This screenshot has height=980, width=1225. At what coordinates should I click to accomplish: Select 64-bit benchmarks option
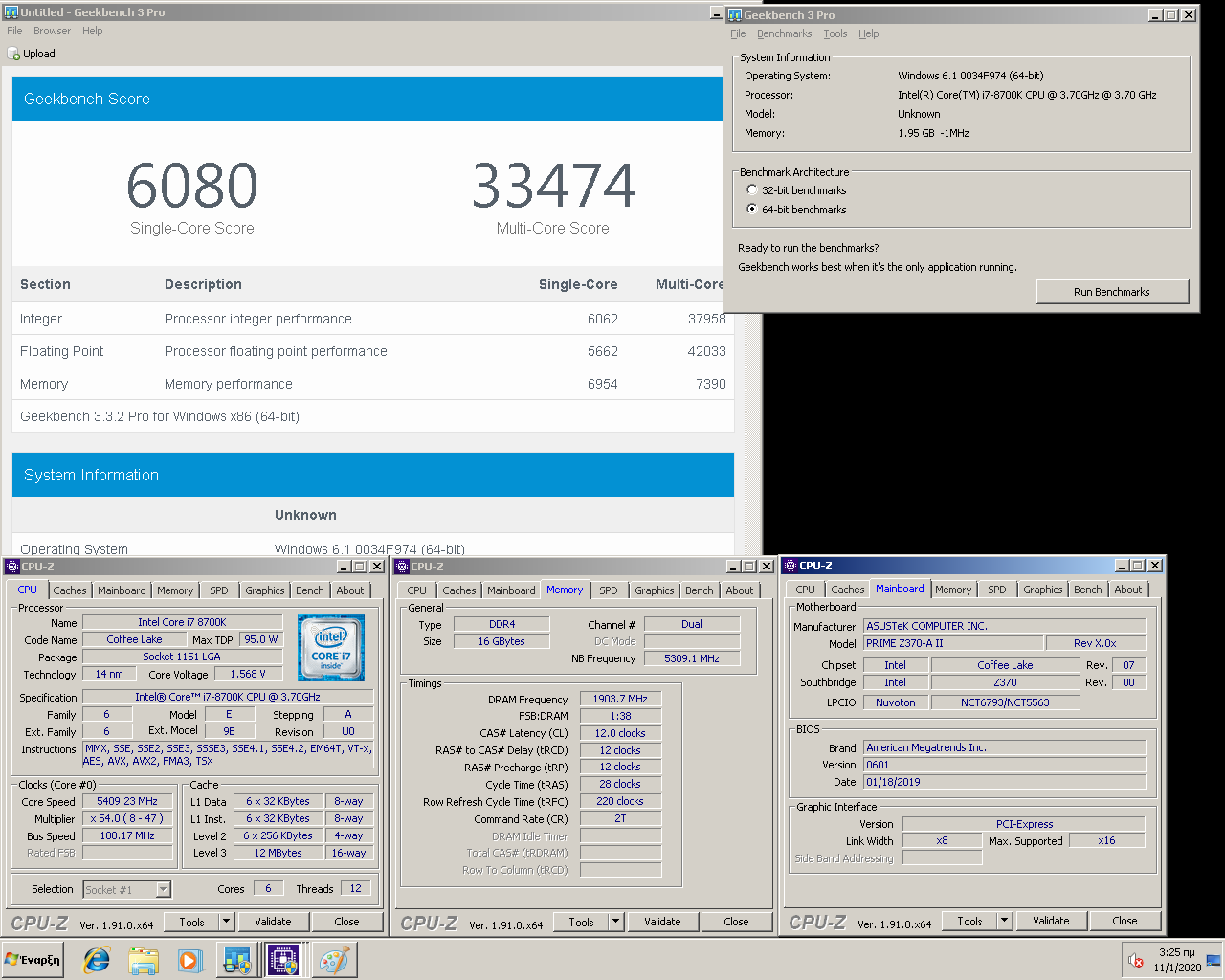752,209
